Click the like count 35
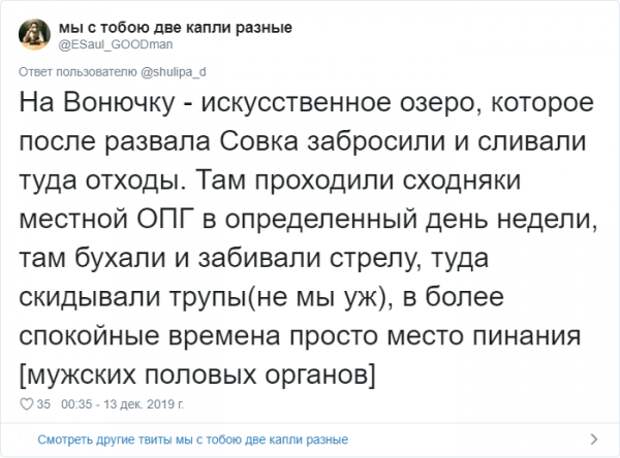This screenshot has width=620, height=458. pyautogui.click(x=43, y=404)
